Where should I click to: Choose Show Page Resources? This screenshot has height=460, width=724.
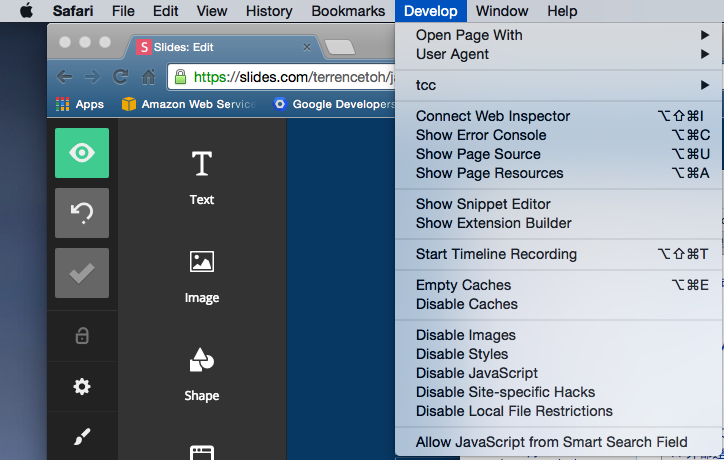(x=559, y=173)
